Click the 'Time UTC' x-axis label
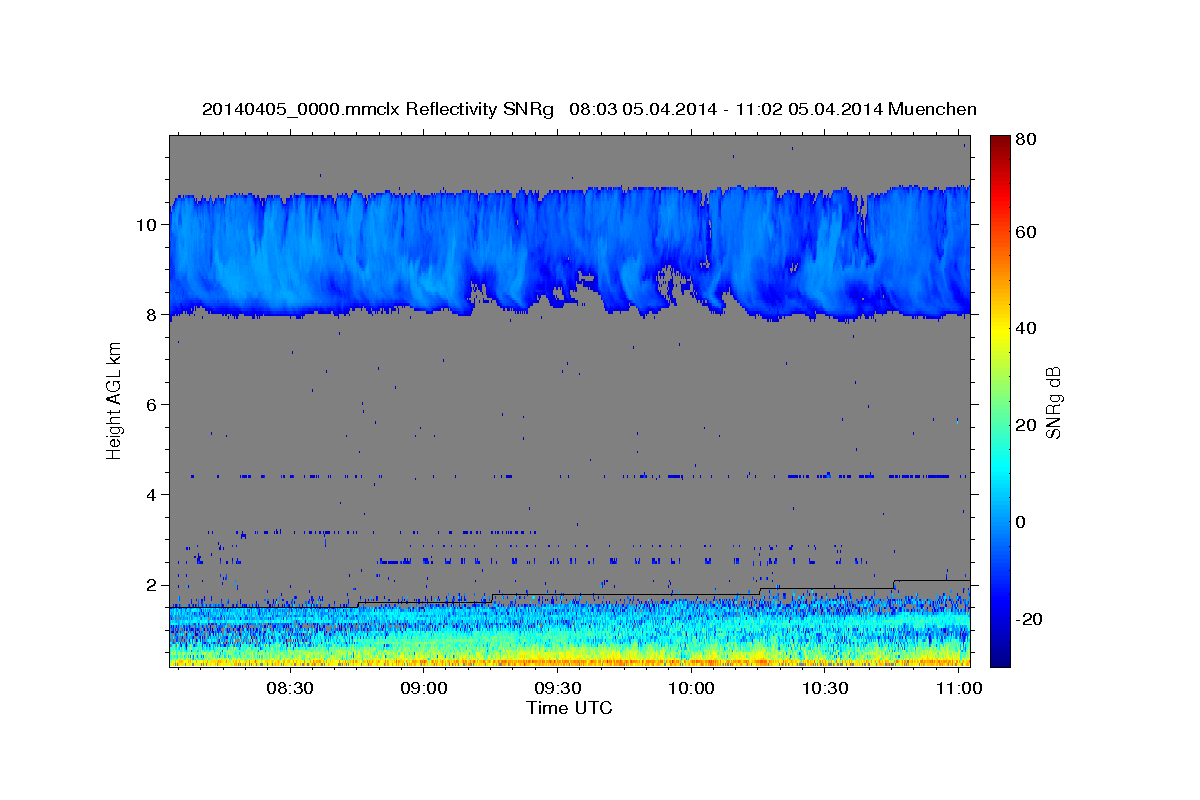This screenshot has width=1200, height=800. tap(569, 708)
